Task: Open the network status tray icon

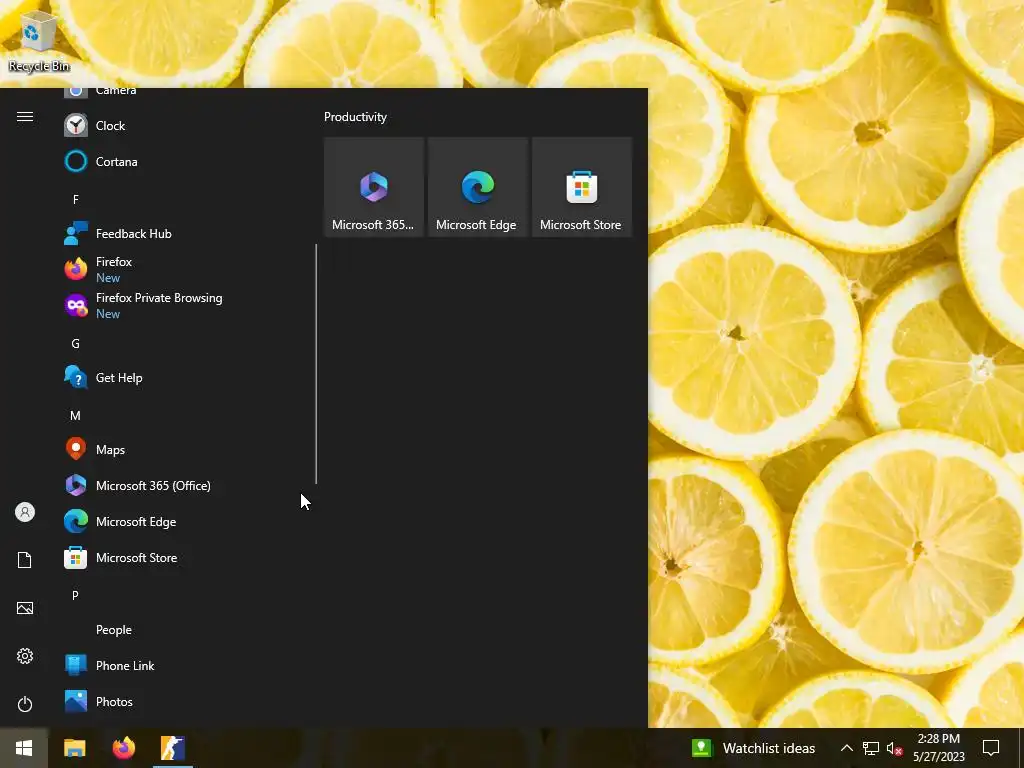Action: coord(871,748)
